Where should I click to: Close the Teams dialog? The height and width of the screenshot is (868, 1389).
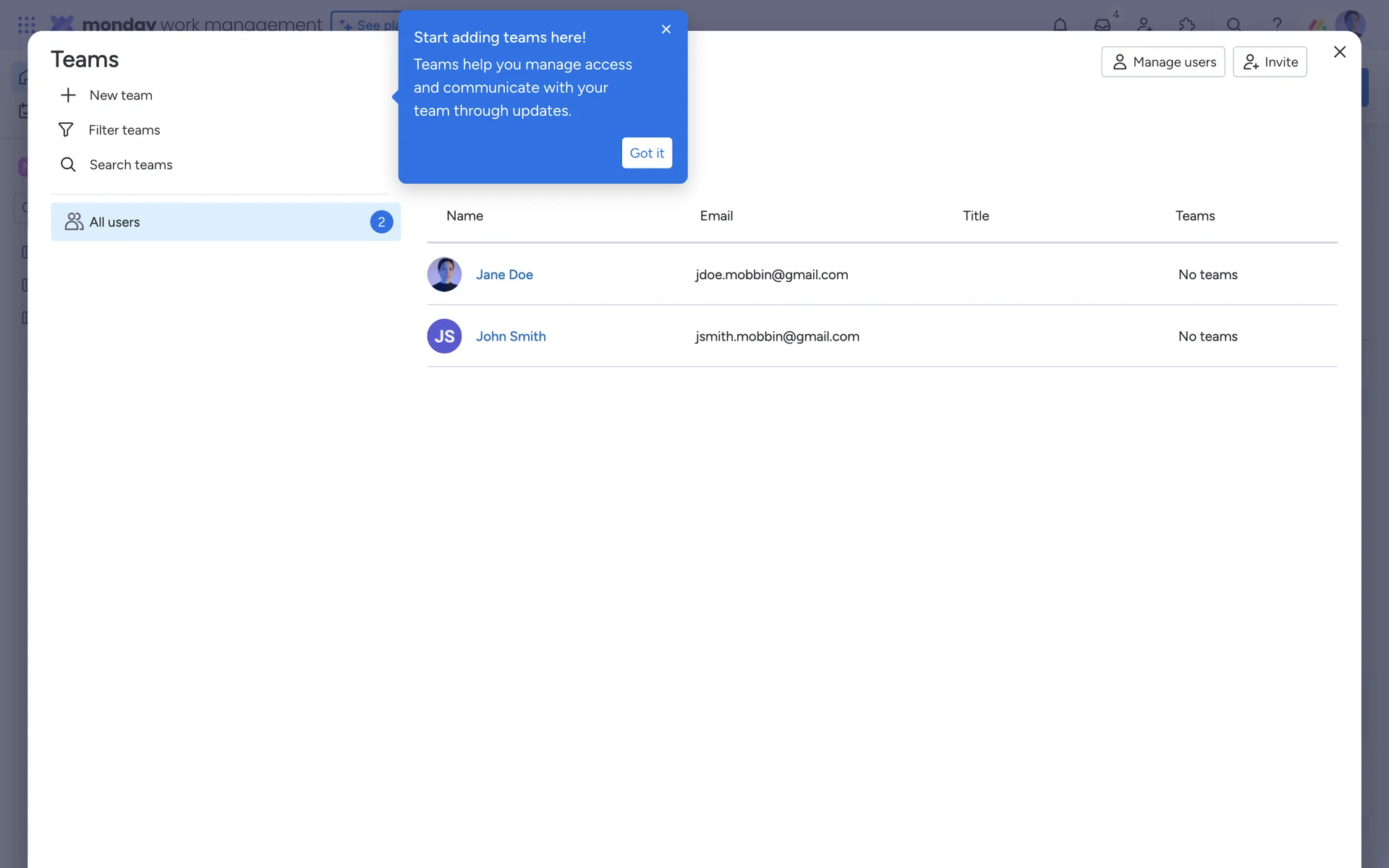[1339, 52]
